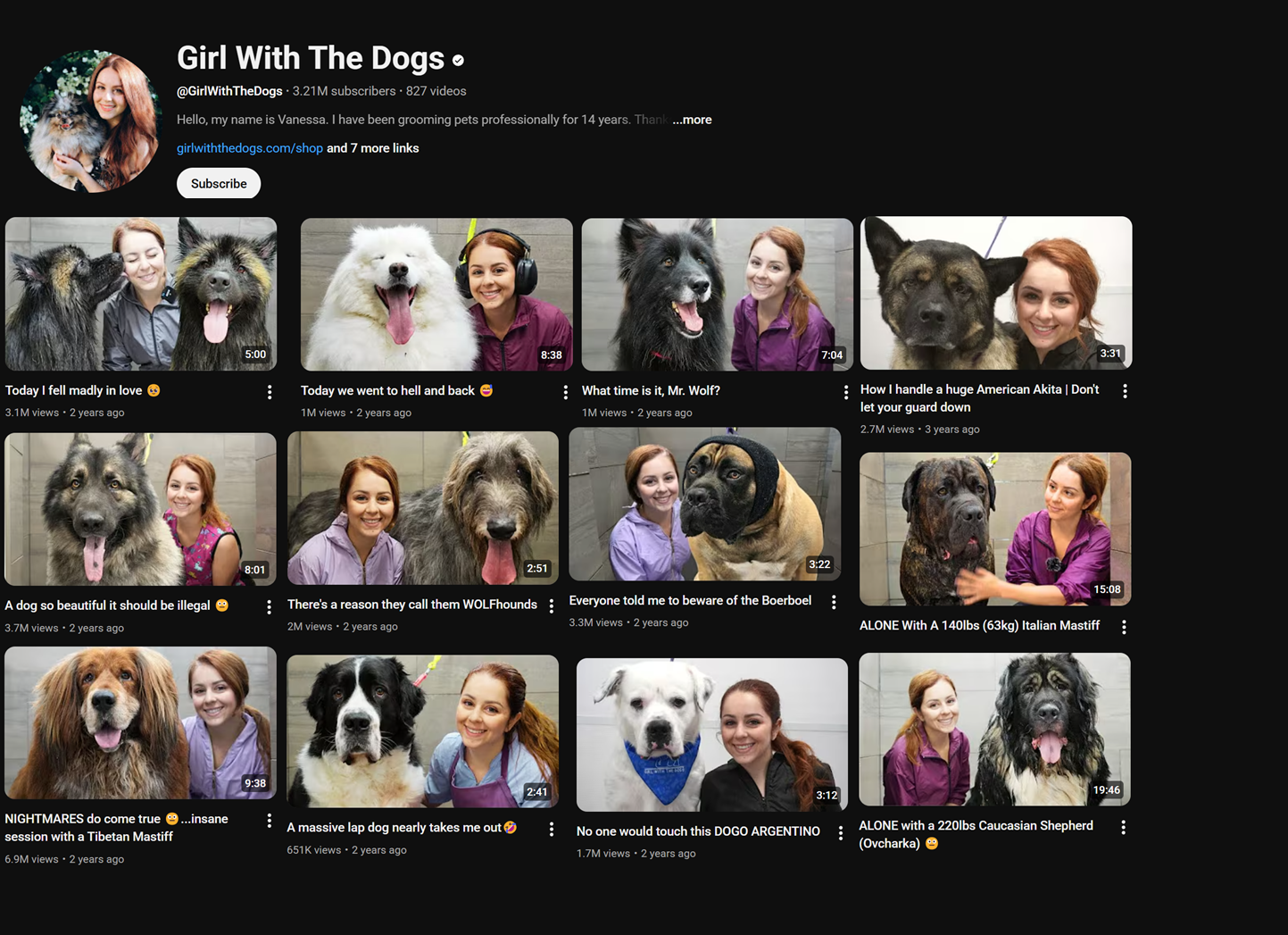Open options menu for Caucasian Shepherd video
Viewport: 1288px width, 935px height.
tap(1123, 828)
